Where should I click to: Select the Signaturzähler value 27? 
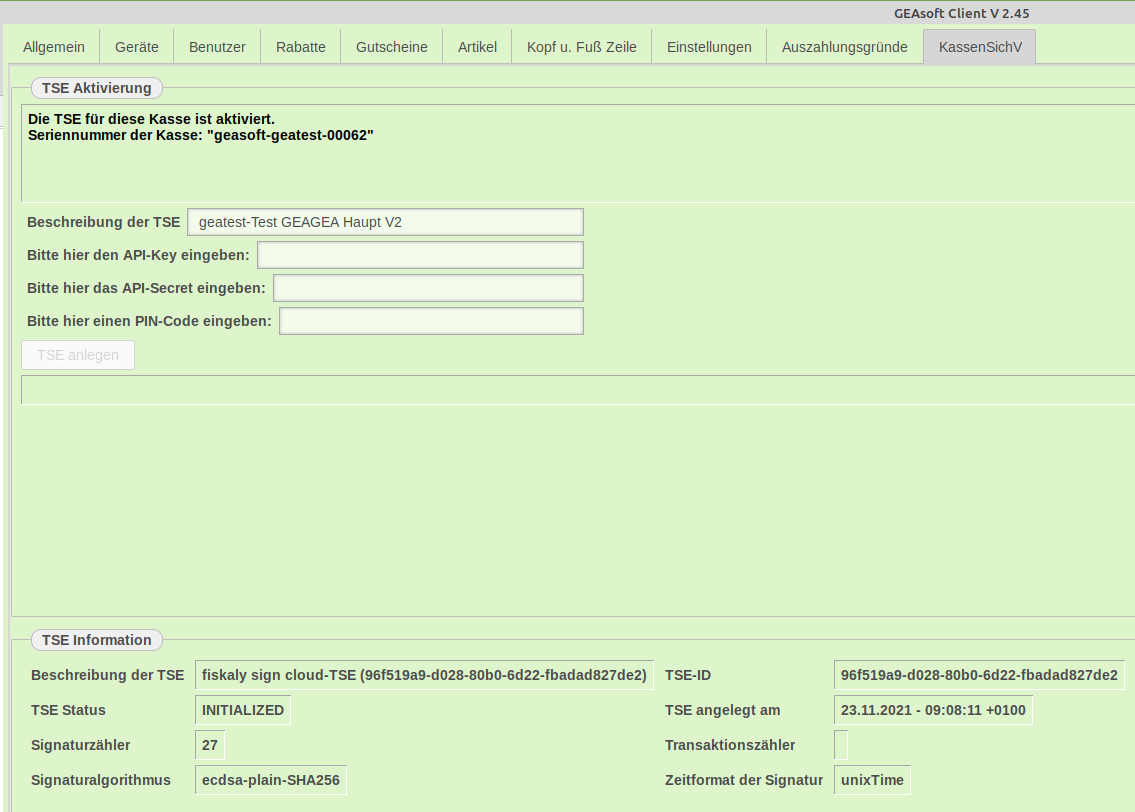(210, 745)
